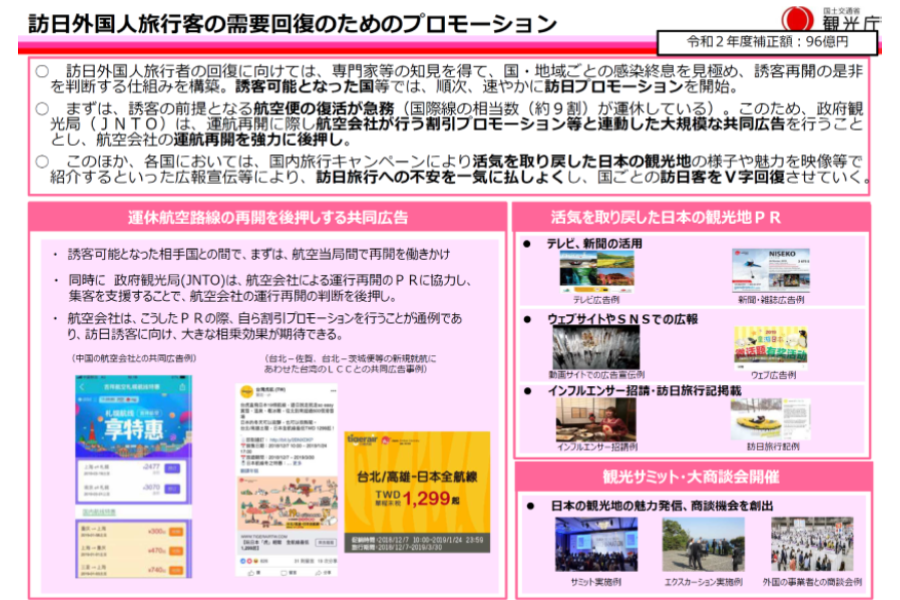This screenshot has height=600, width=900.
Task: Click the video site ad example image
Action: tap(597, 346)
